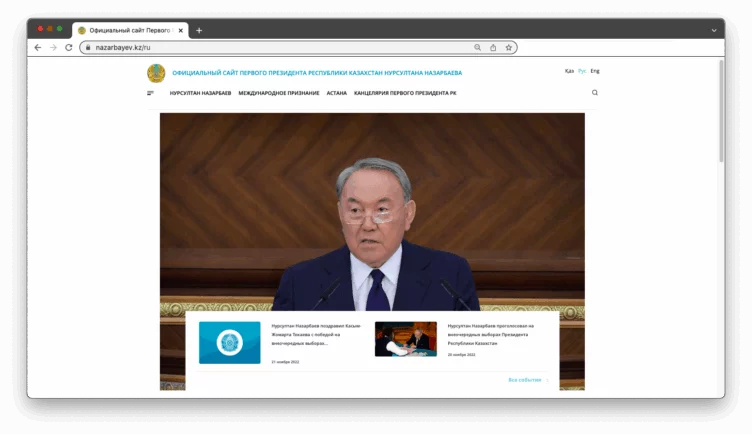Click the share icon in the address bar

[x=493, y=47]
